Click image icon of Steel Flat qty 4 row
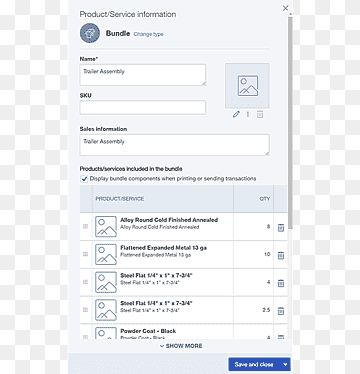The width and height of the screenshot is (360, 374). [x=106, y=282]
